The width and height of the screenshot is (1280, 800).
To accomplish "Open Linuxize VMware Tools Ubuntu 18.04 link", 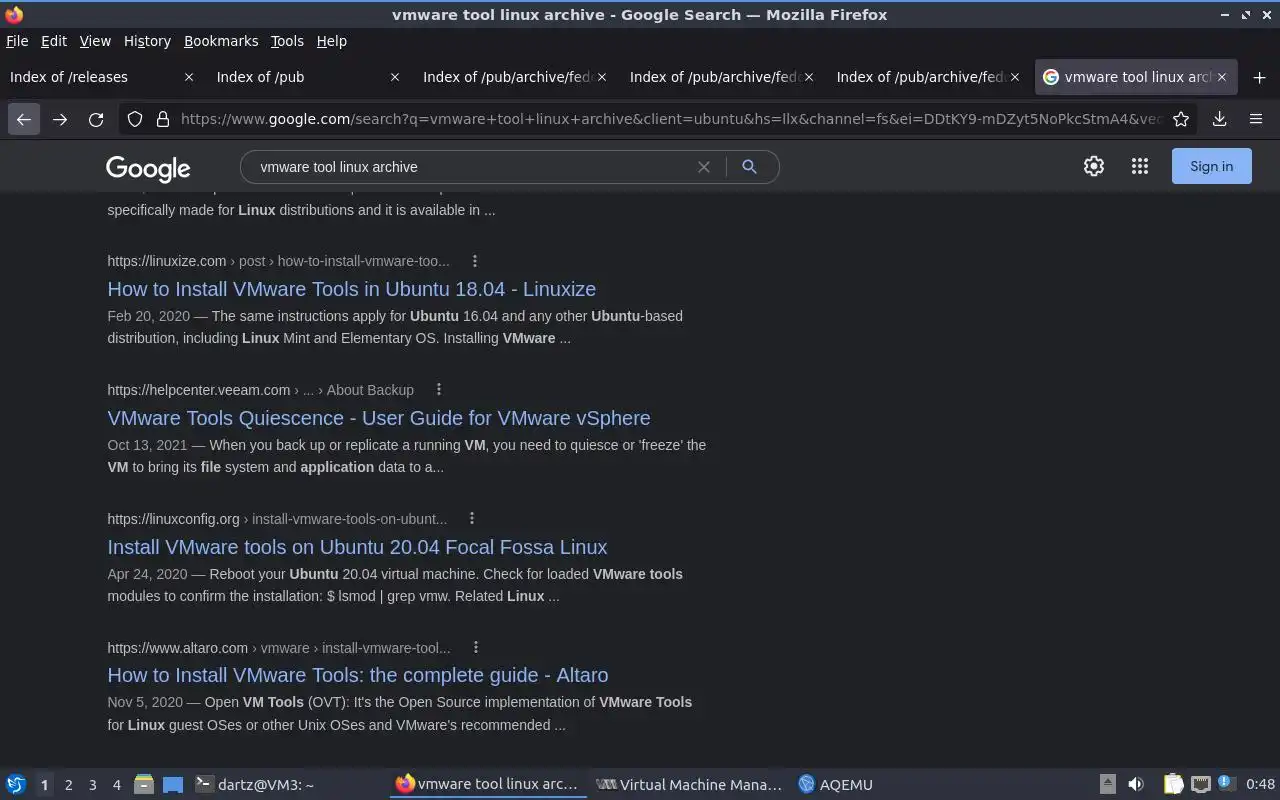I will coord(351,289).
